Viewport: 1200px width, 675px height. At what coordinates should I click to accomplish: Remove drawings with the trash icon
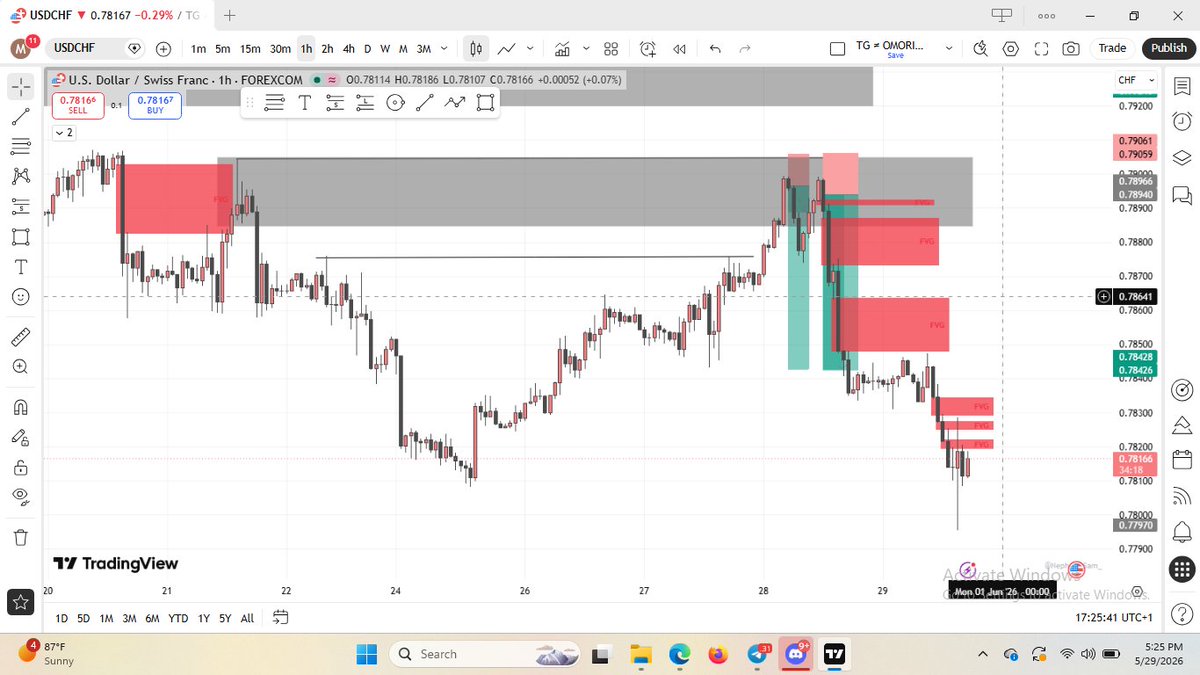(x=20, y=538)
